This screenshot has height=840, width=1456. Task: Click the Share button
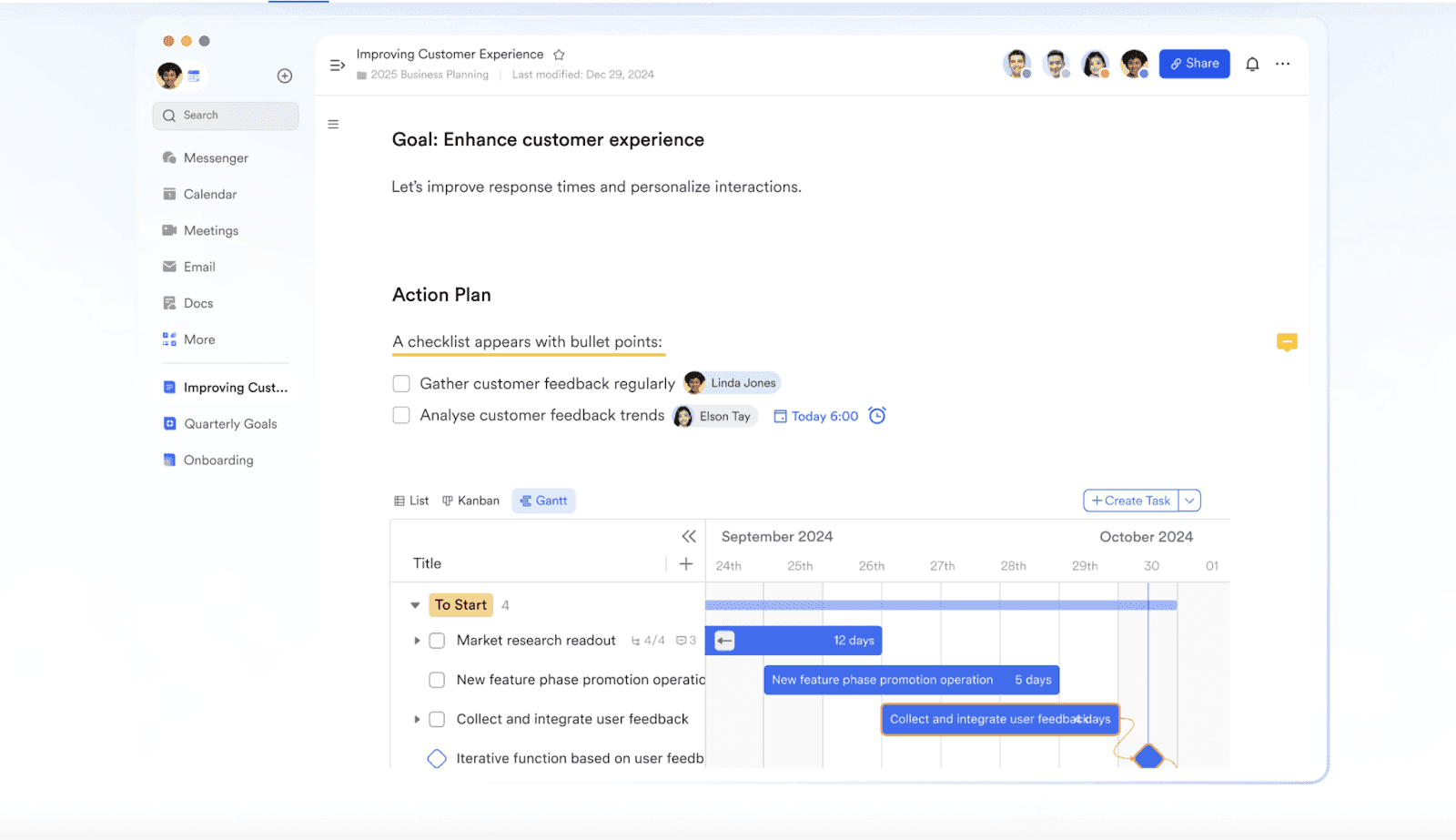coord(1194,63)
